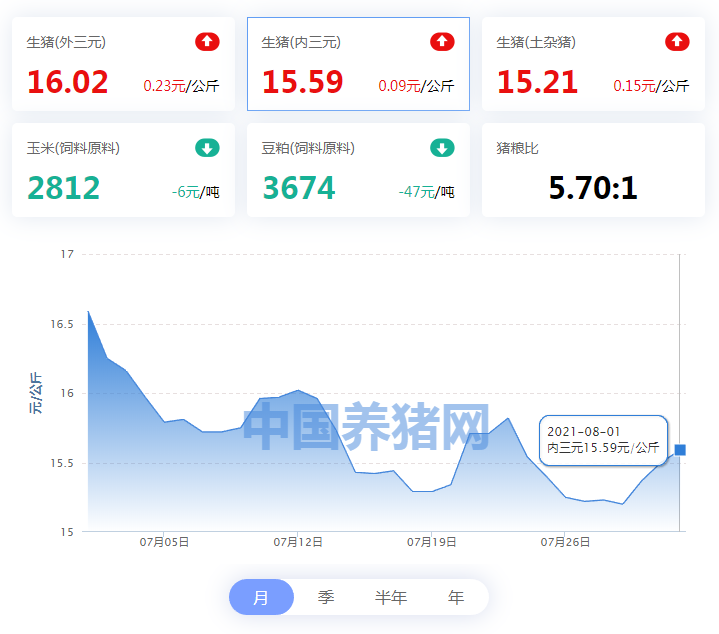Click the red up-arrow icon on 生猪(内三元) card

[442, 42]
